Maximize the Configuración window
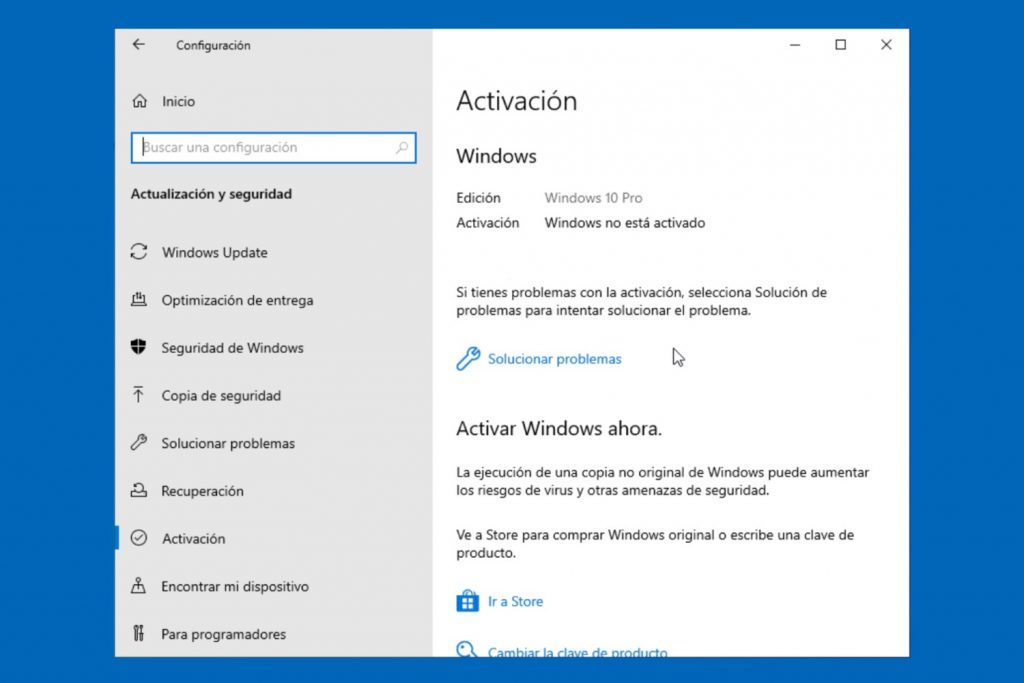Viewport: 1024px width, 683px height. (x=840, y=45)
